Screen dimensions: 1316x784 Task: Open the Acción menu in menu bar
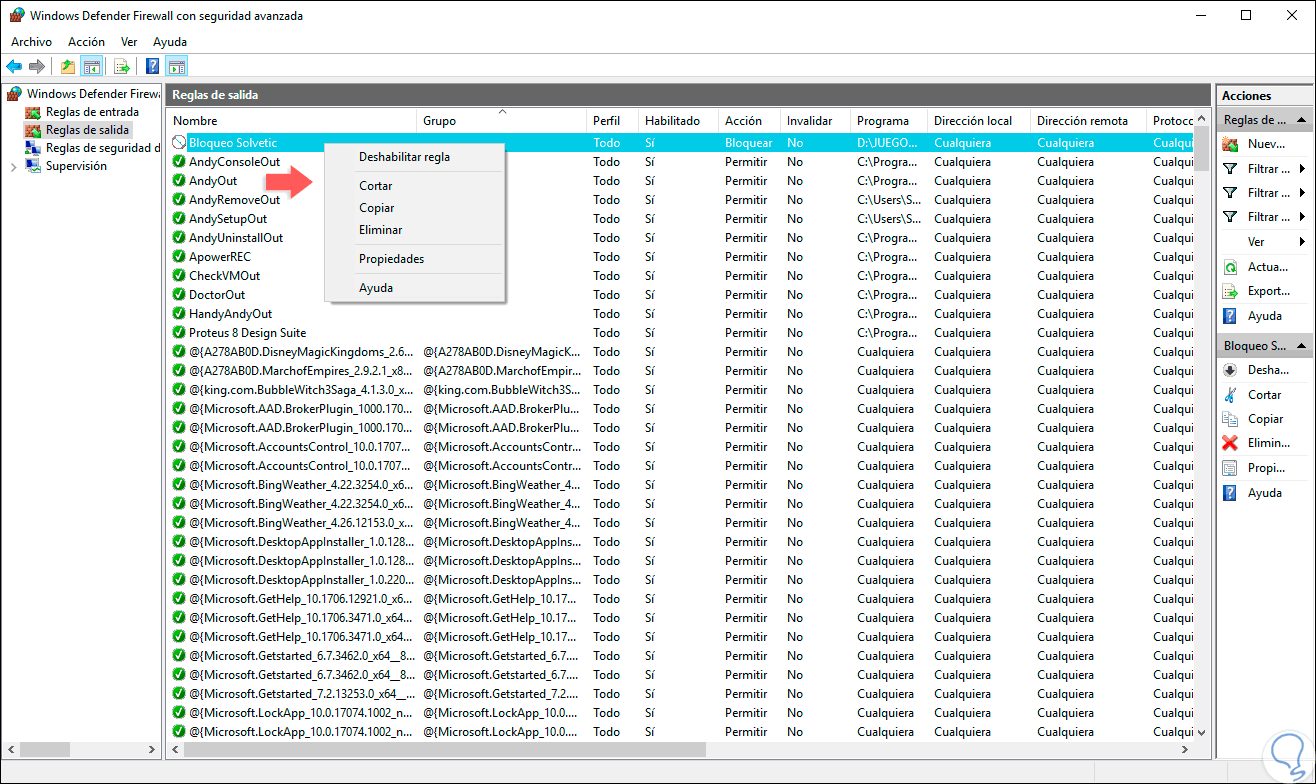coord(86,42)
